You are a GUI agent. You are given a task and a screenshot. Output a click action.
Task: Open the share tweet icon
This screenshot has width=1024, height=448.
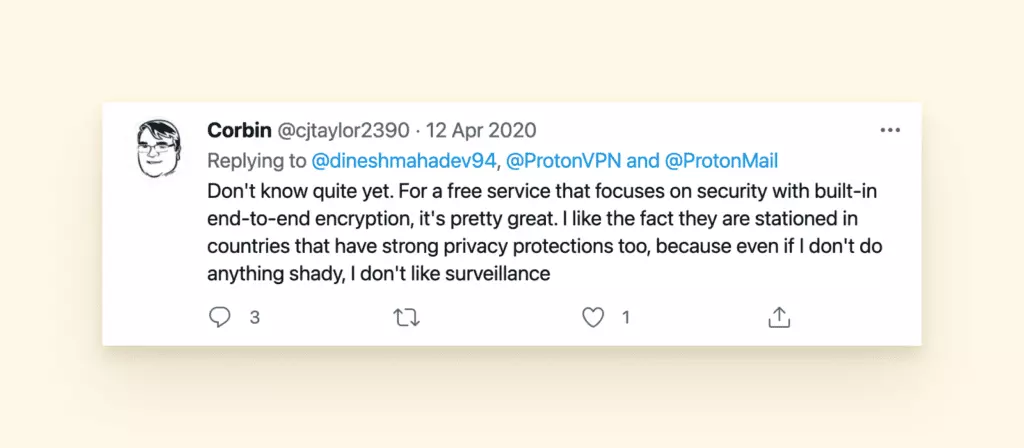pos(779,317)
